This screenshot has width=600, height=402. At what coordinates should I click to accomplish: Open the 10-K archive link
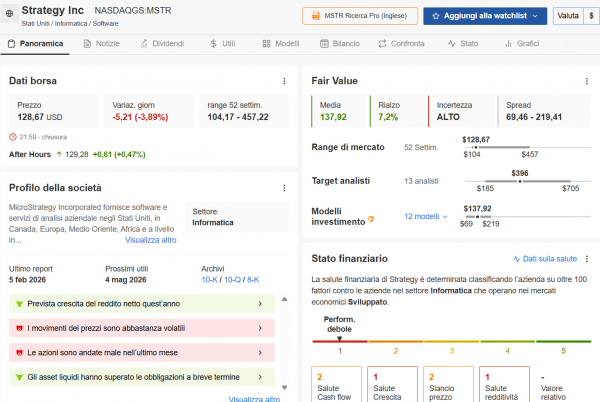tap(210, 280)
